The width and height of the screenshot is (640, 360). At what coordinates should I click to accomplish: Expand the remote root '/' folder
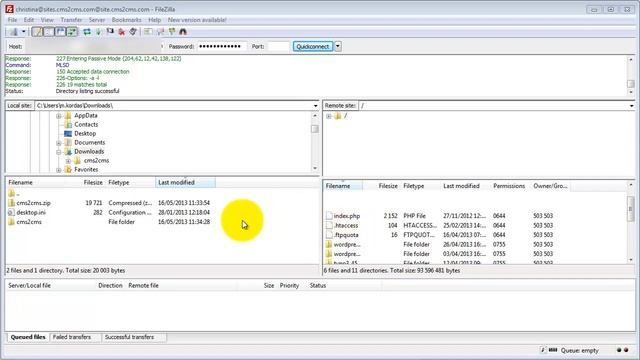[329, 116]
